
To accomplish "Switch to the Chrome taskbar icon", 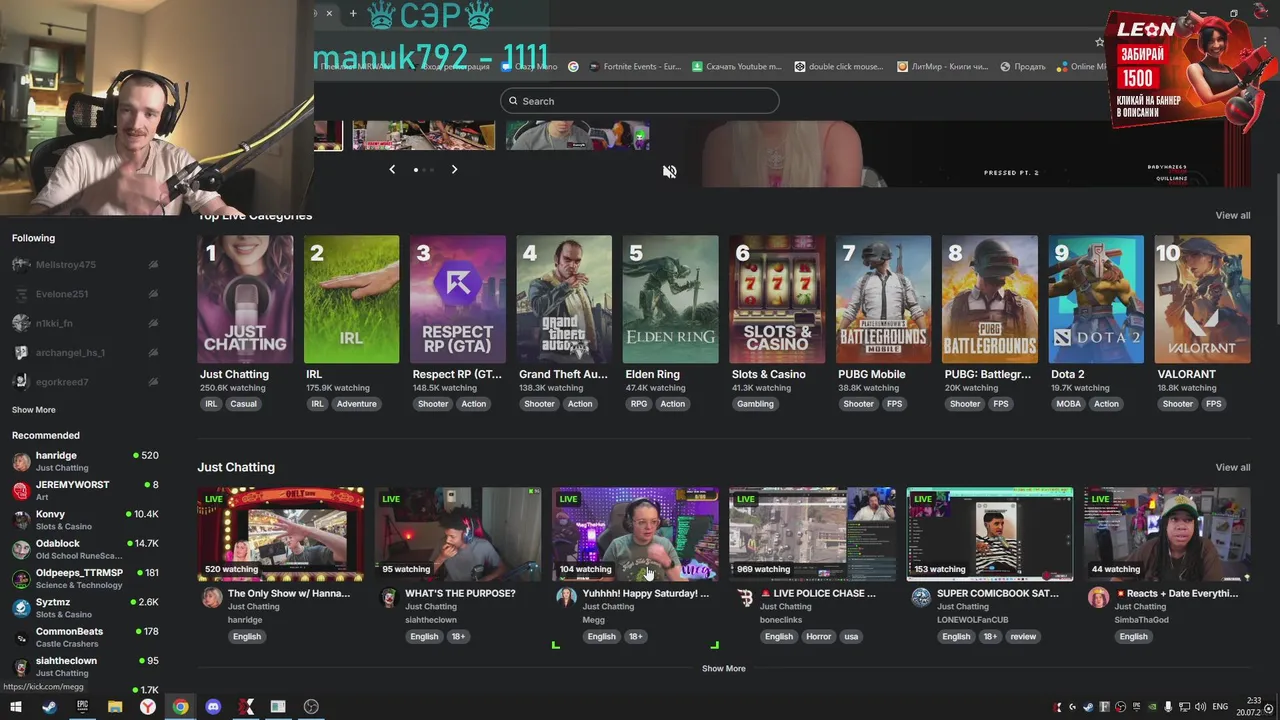I will 180,707.
